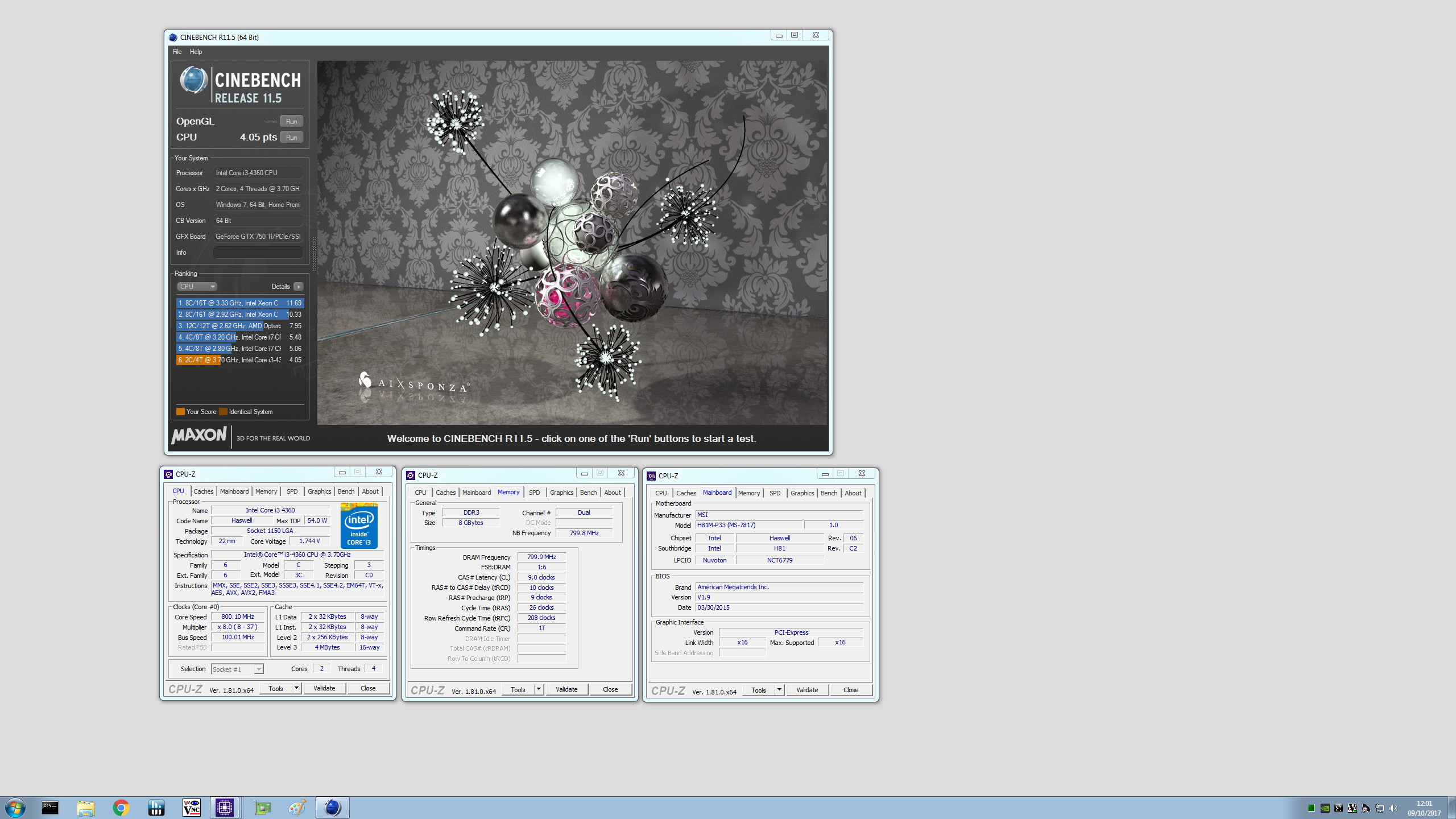Show the desktop via the taskbar corner button
The height and width of the screenshot is (819, 1456).
(x=1452, y=808)
